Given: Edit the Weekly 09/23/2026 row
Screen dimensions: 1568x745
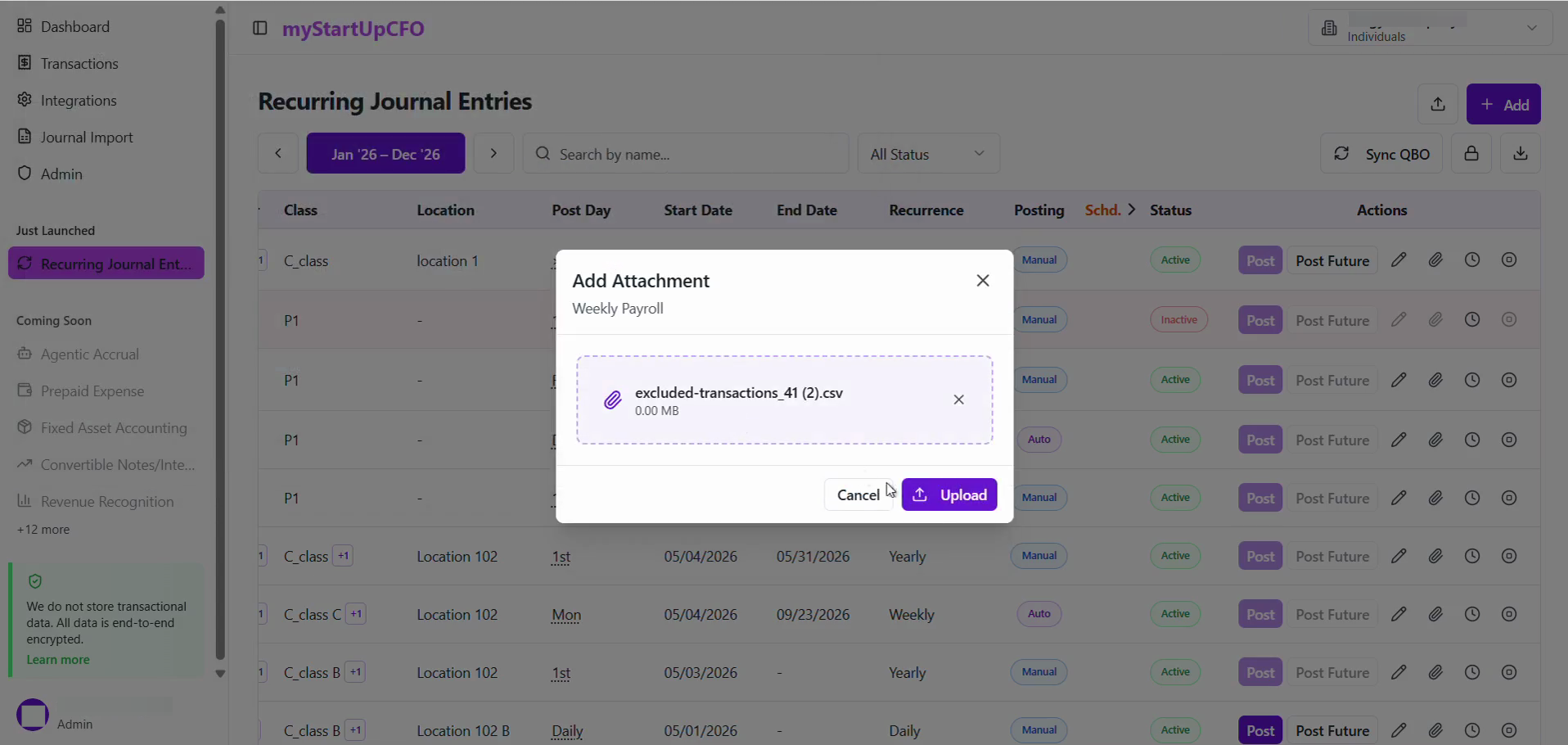Looking at the screenshot, I should 1399,614.
